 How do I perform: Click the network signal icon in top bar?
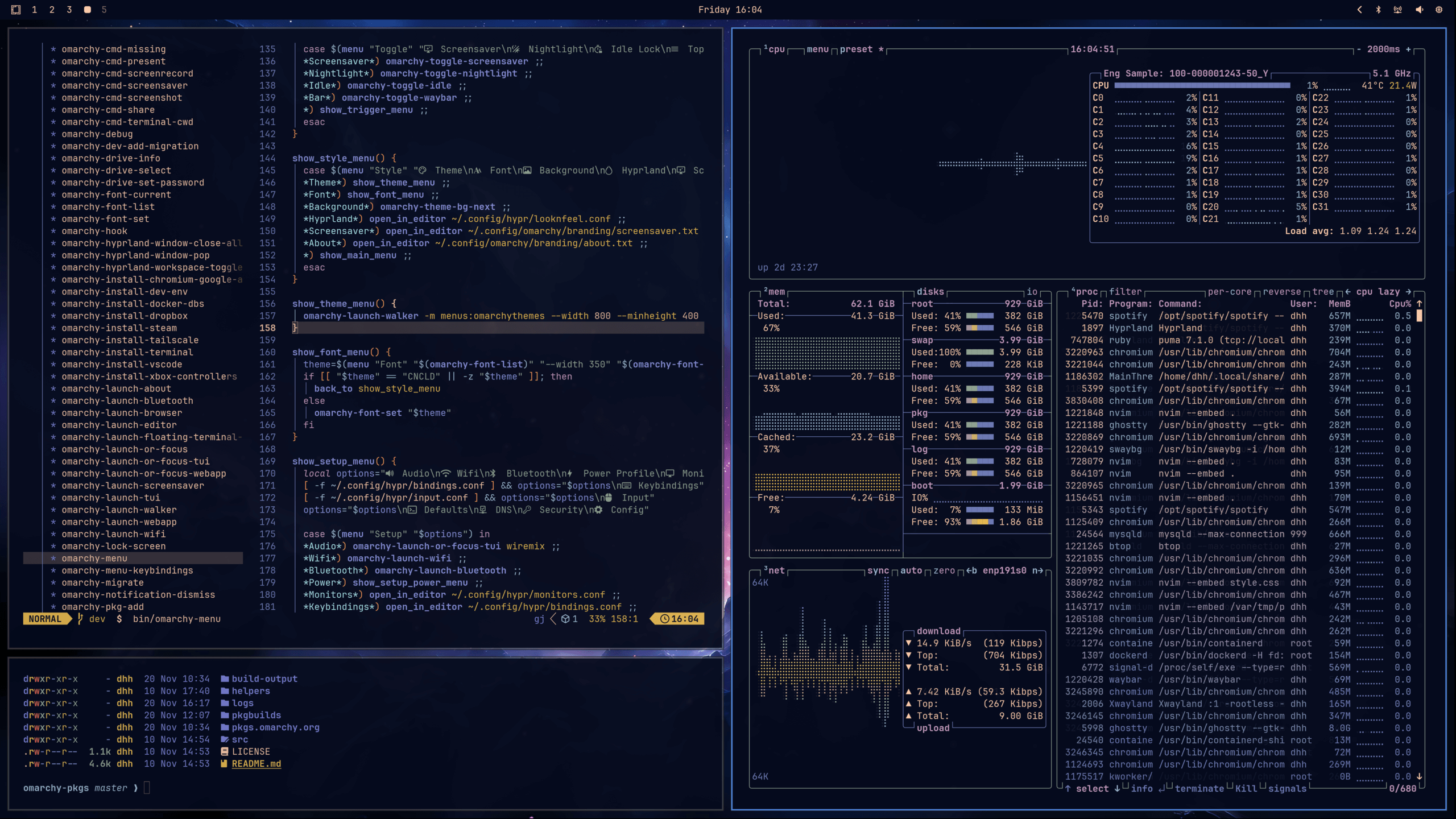tap(1399, 9)
